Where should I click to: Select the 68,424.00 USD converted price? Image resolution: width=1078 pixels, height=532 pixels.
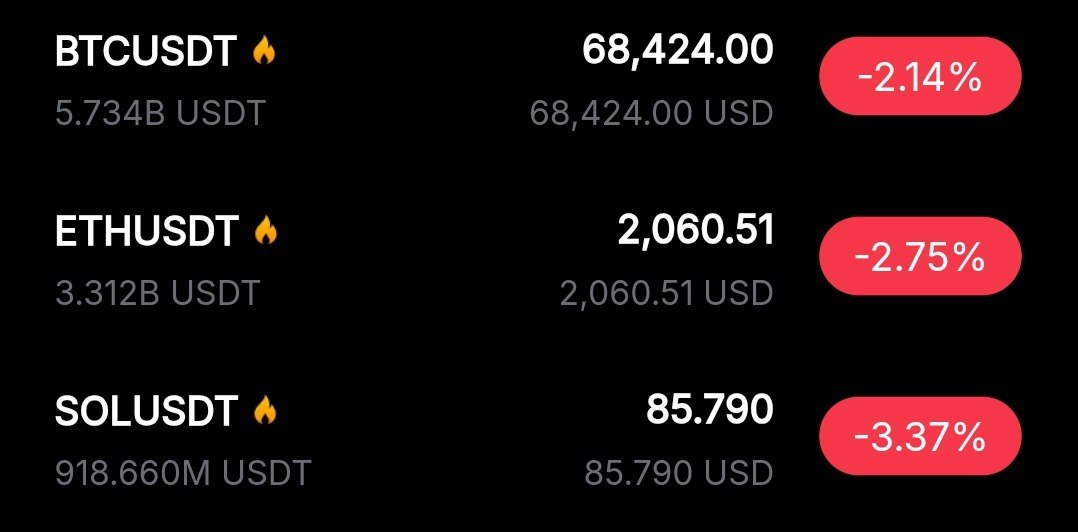(x=651, y=113)
